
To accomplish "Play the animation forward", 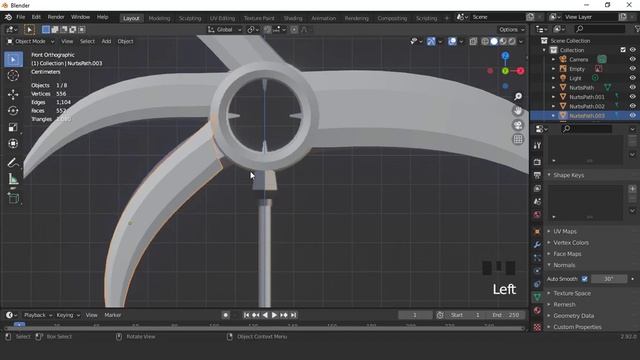I will [274, 315].
